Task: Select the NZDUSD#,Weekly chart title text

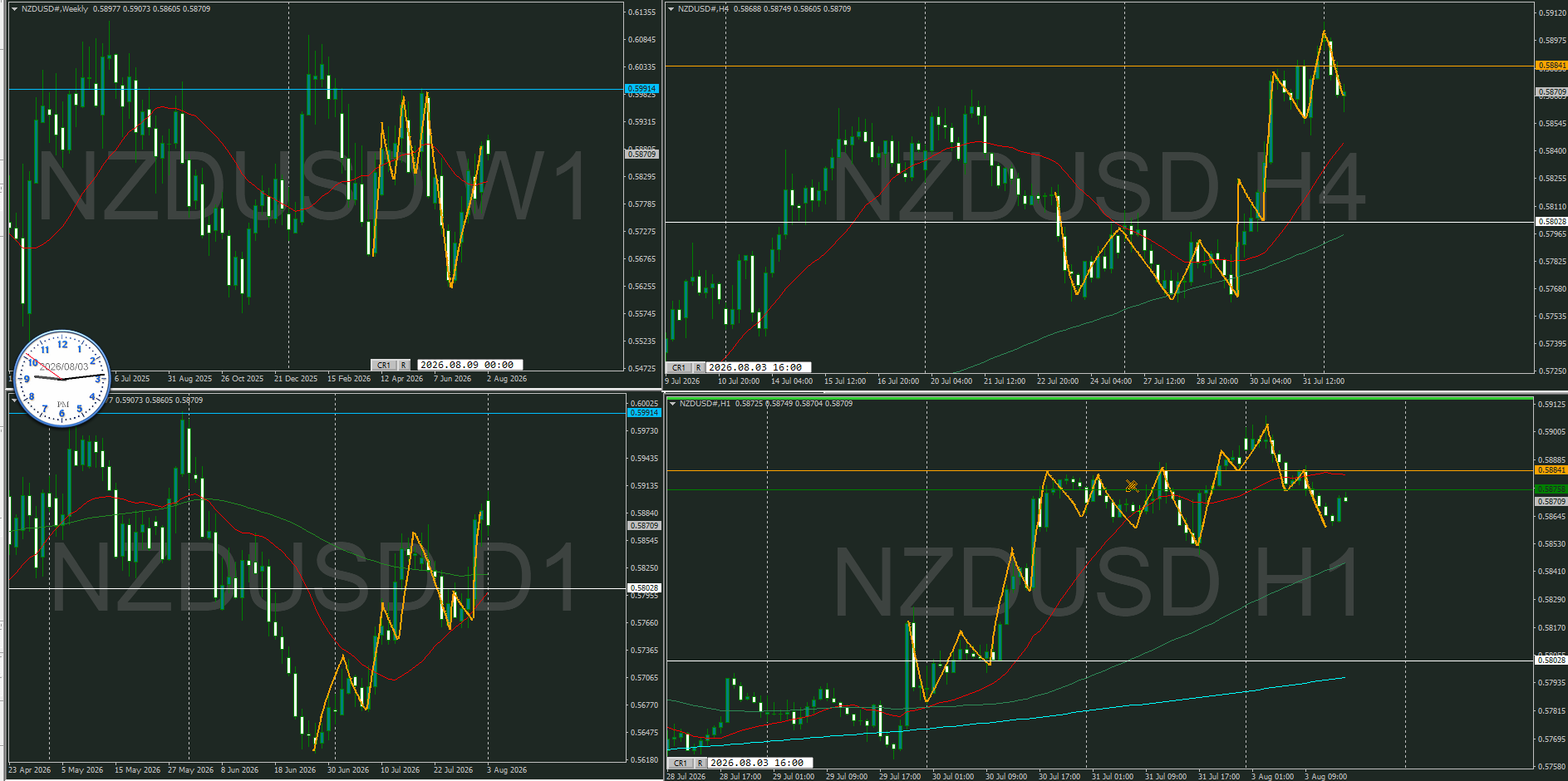Action: [55, 9]
